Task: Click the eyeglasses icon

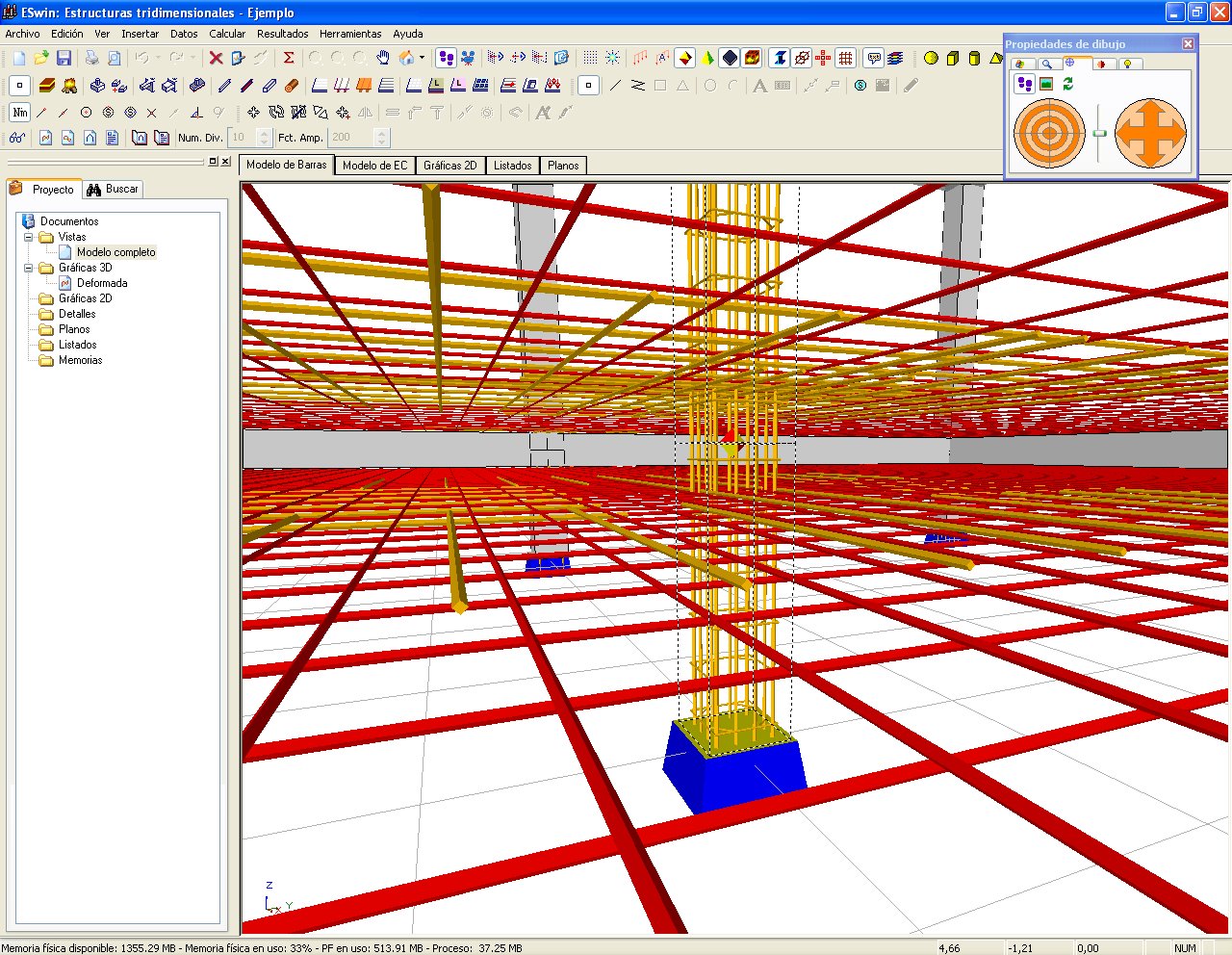Action: (17, 139)
